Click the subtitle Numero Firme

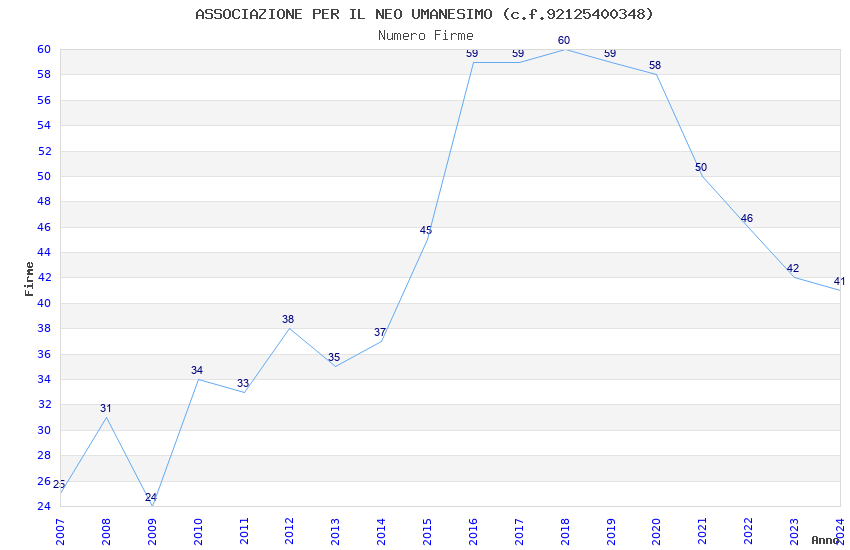(x=426, y=36)
